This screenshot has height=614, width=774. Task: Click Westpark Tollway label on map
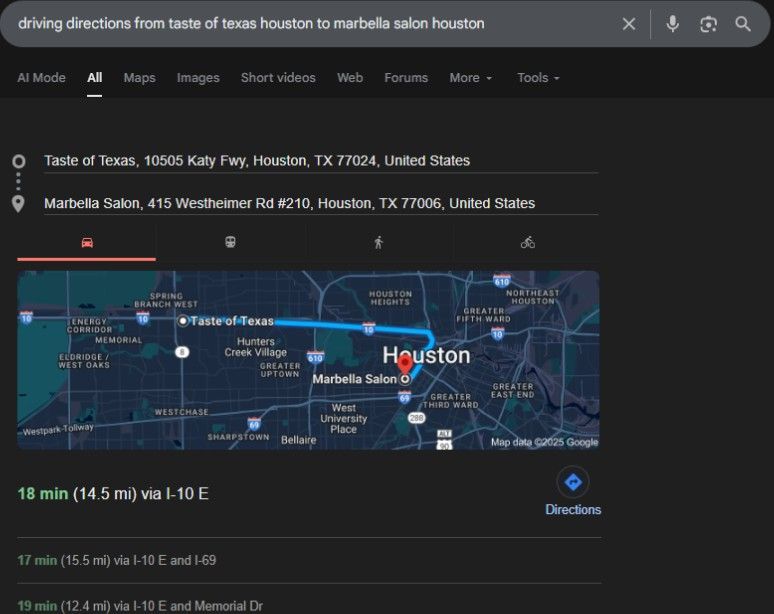(58, 429)
